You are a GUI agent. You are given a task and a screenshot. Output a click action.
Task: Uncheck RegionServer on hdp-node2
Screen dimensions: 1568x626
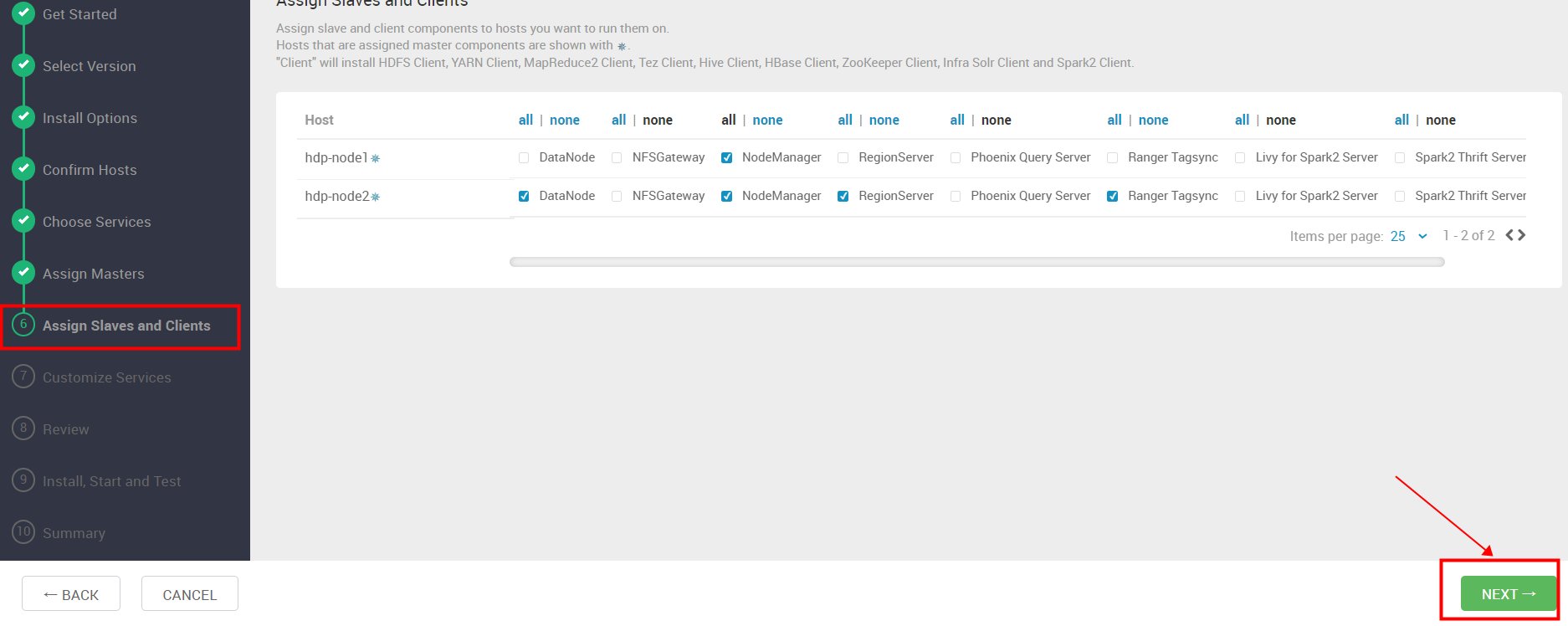(x=843, y=196)
